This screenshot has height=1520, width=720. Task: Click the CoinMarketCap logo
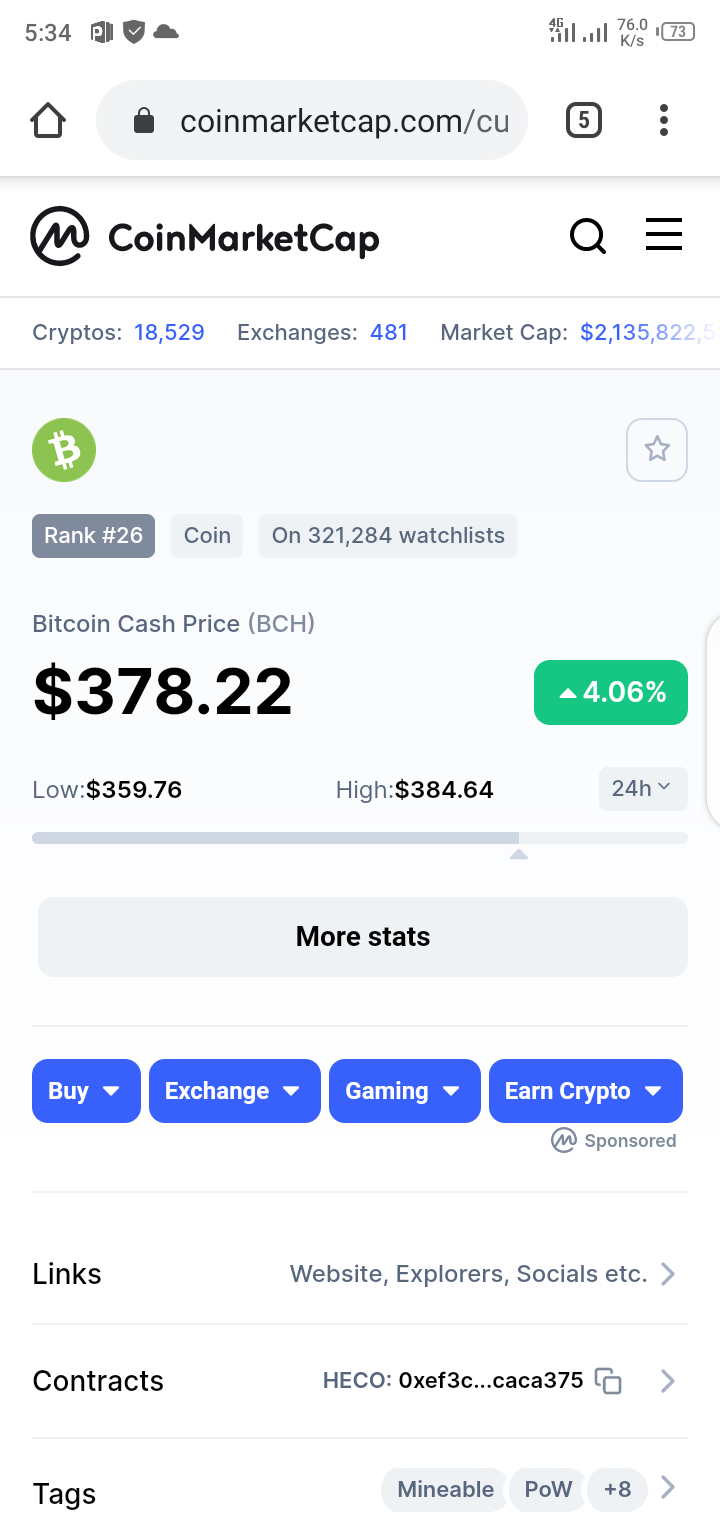tap(205, 237)
